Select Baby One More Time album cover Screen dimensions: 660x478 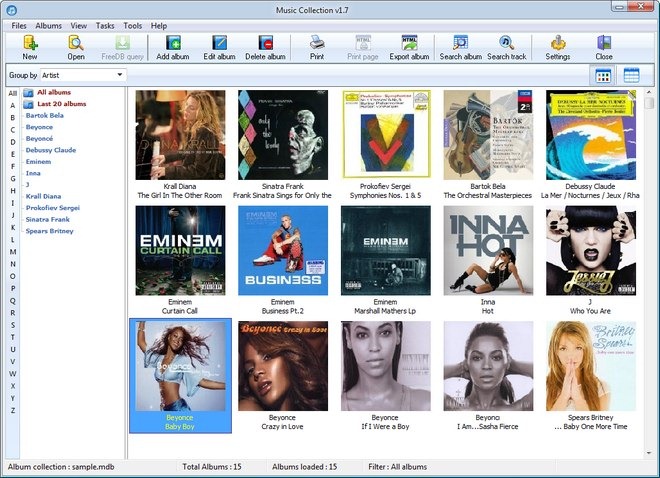(591, 366)
